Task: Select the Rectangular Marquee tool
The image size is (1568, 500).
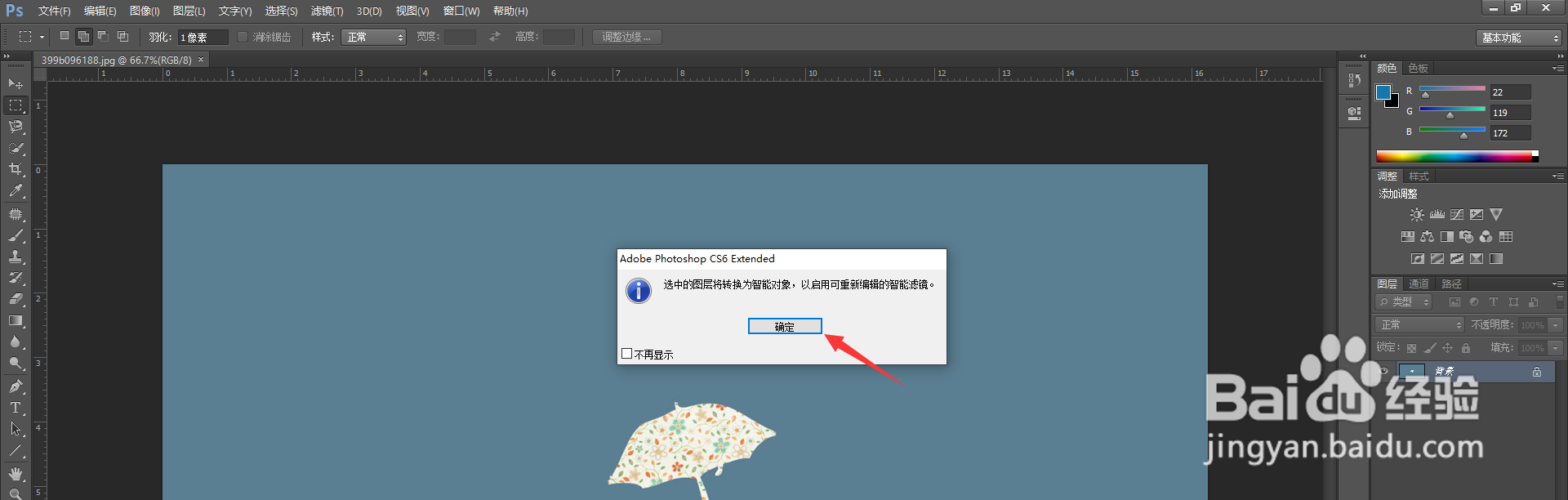Action: (x=16, y=105)
